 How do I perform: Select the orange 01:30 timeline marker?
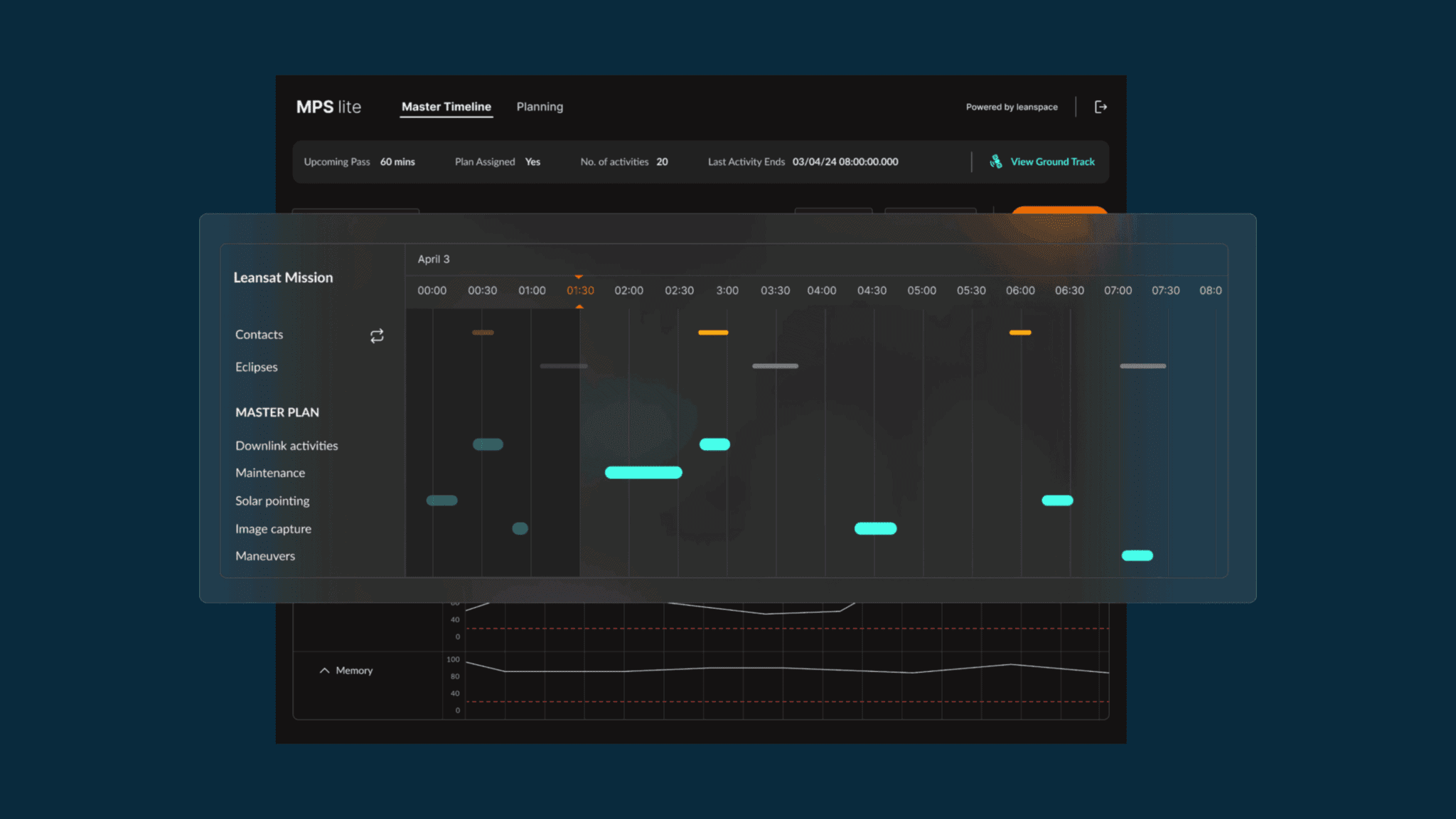click(579, 290)
